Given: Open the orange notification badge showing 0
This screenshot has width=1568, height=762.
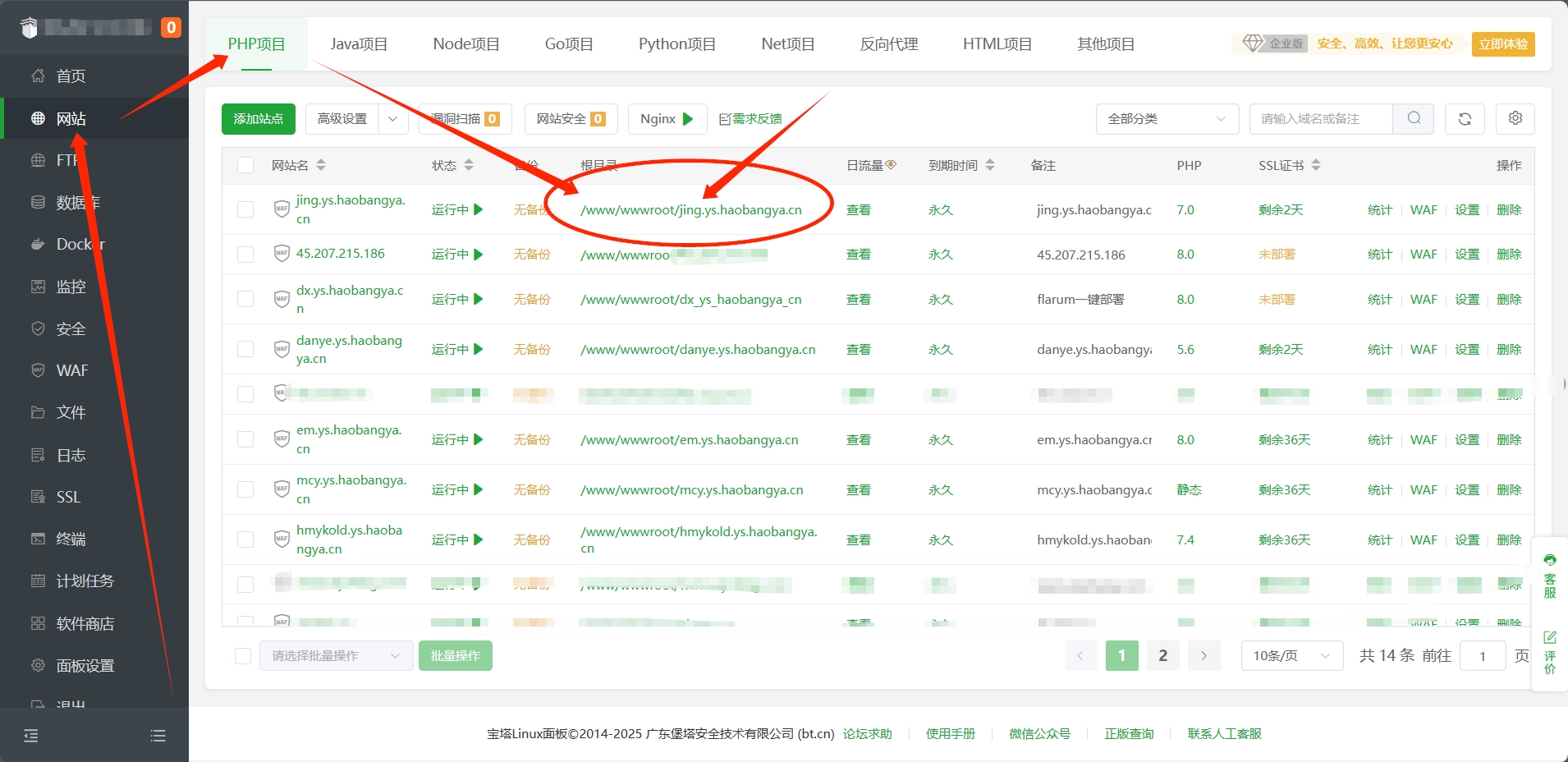Looking at the screenshot, I should click(x=171, y=27).
